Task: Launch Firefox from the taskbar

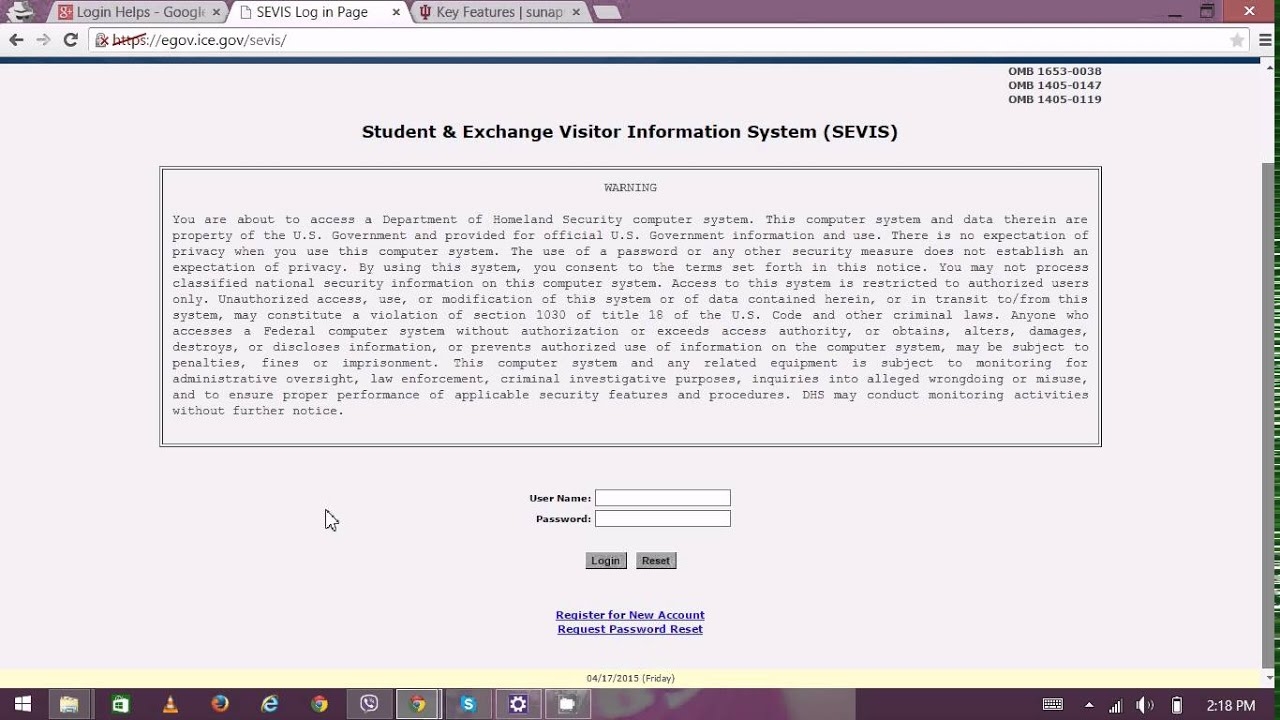Action: coord(220,704)
